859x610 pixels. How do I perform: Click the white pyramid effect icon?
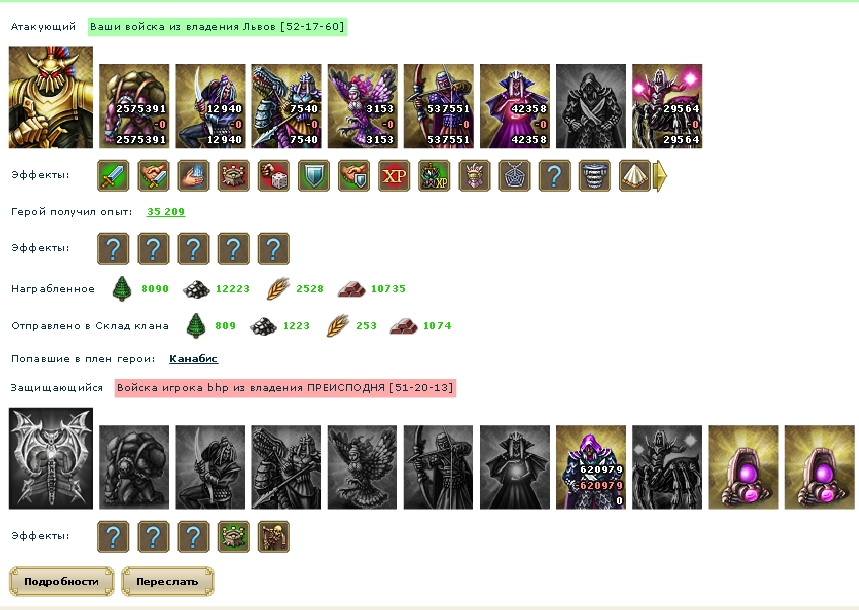click(x=634, y=176)
